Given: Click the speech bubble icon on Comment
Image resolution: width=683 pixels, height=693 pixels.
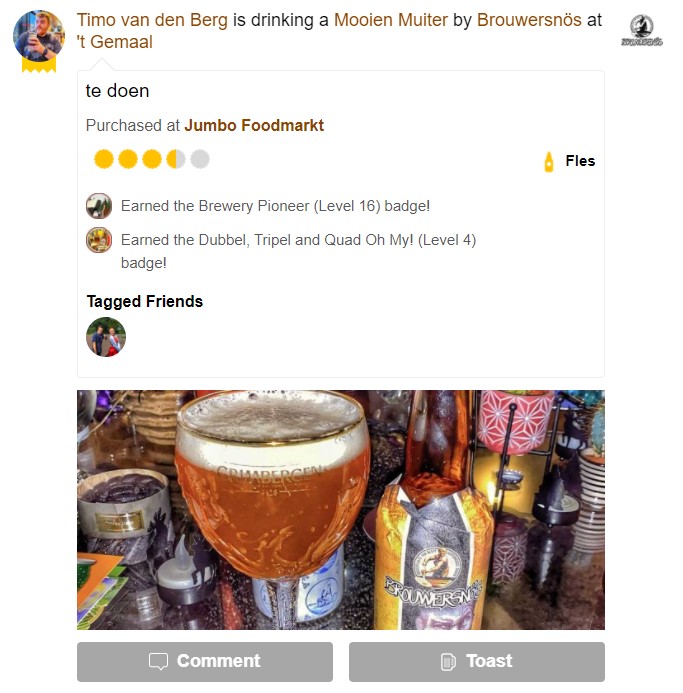Looking at the screenshot, I should 158,662.
